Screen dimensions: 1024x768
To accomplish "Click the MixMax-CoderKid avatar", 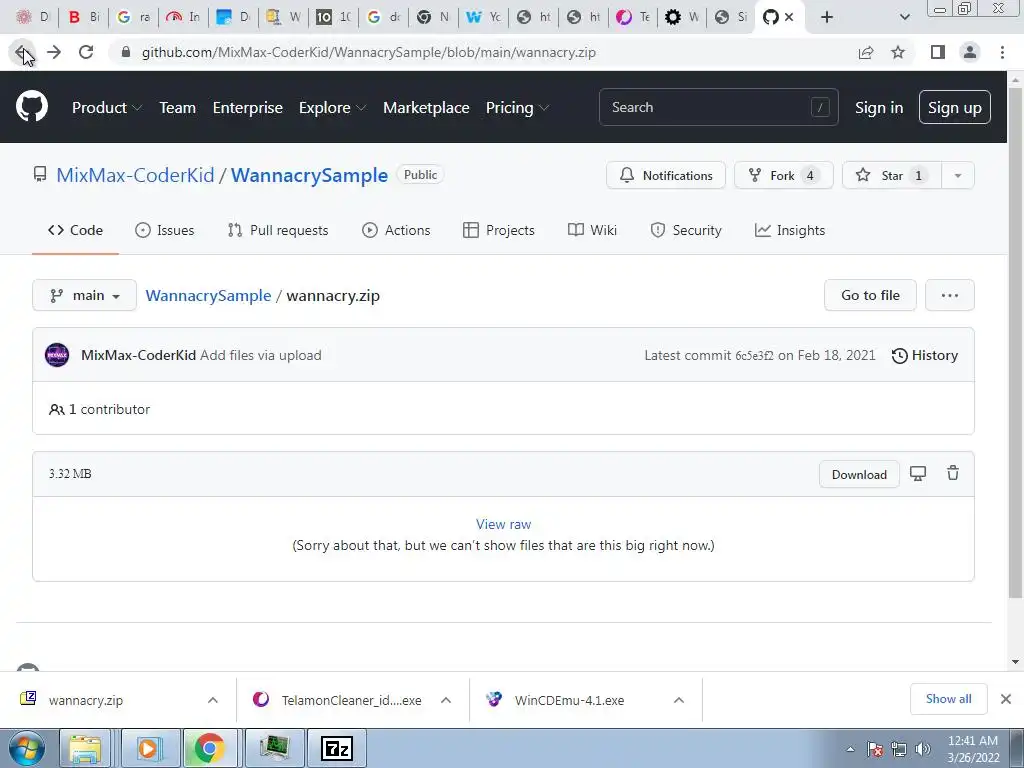I will click(x=57, y=355).
